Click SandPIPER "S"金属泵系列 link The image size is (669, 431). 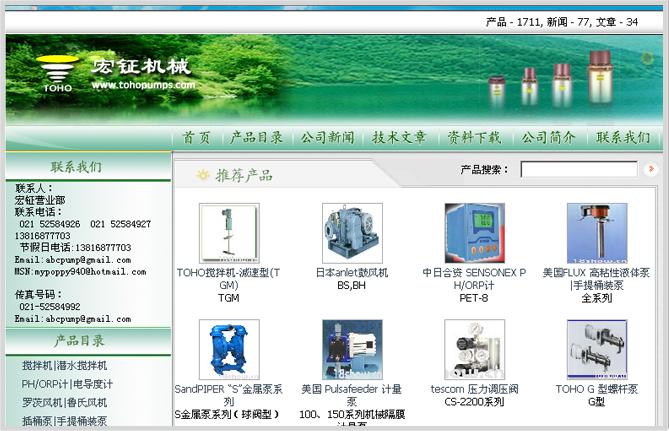coord(229,395)
